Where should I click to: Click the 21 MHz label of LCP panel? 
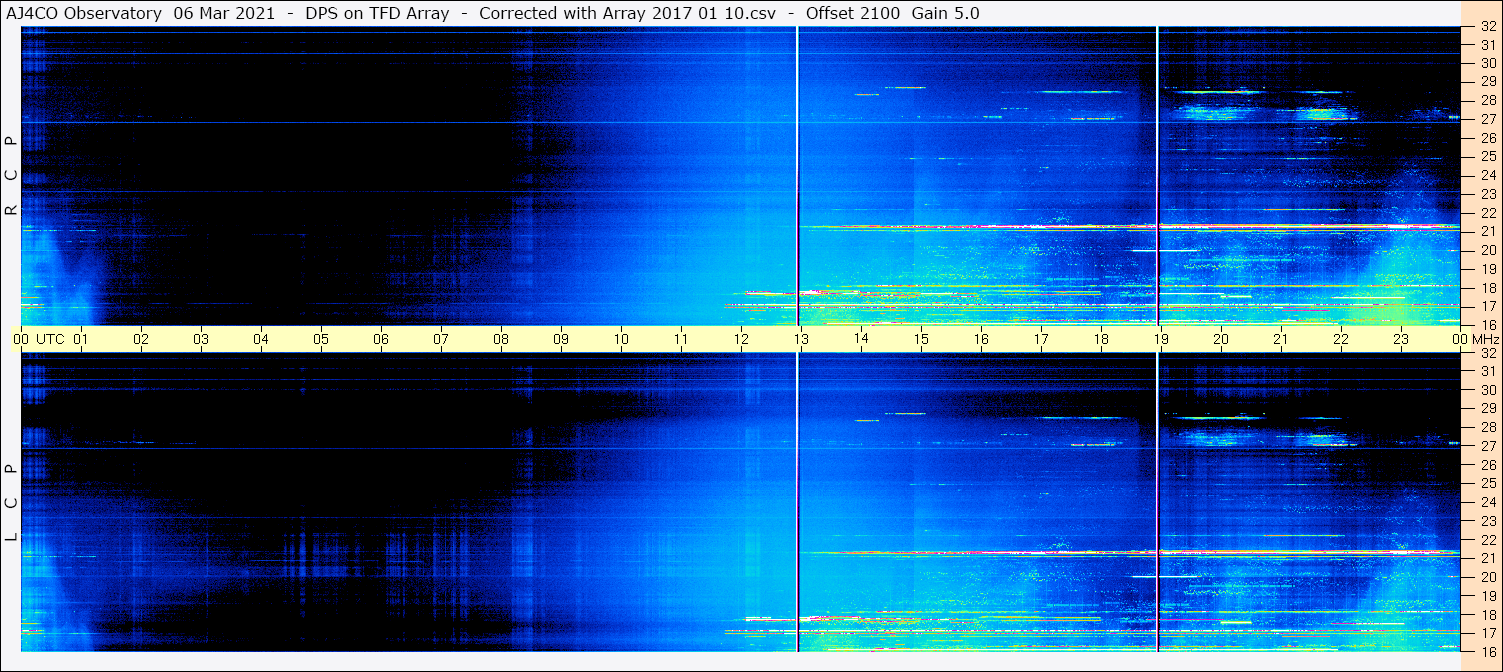1488,558
